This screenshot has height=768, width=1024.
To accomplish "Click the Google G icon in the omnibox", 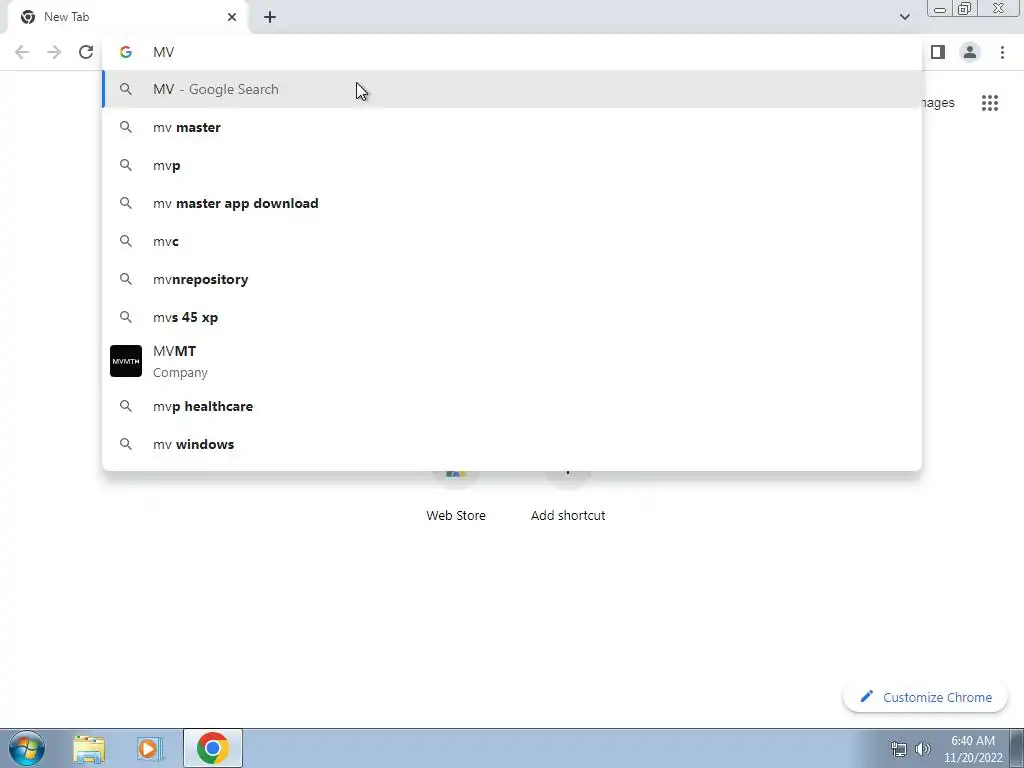I will (125, 52).
